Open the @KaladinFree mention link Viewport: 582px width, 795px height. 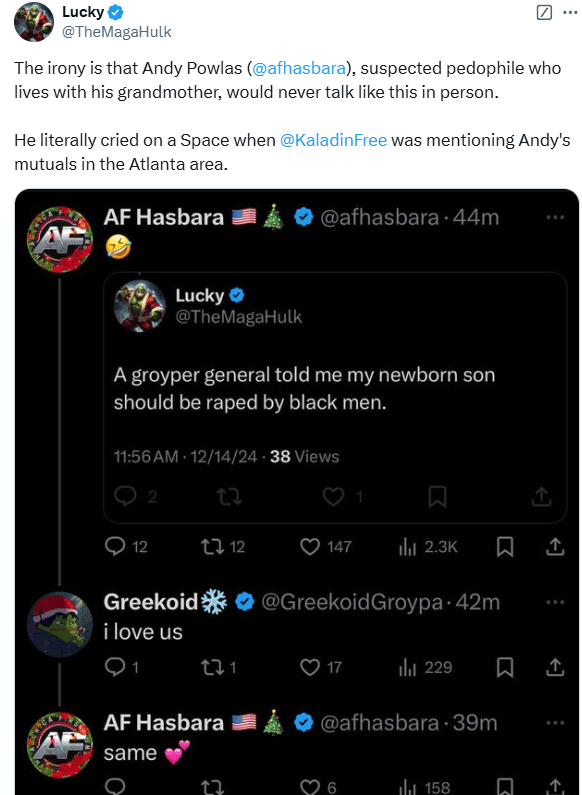coord(333,140)
